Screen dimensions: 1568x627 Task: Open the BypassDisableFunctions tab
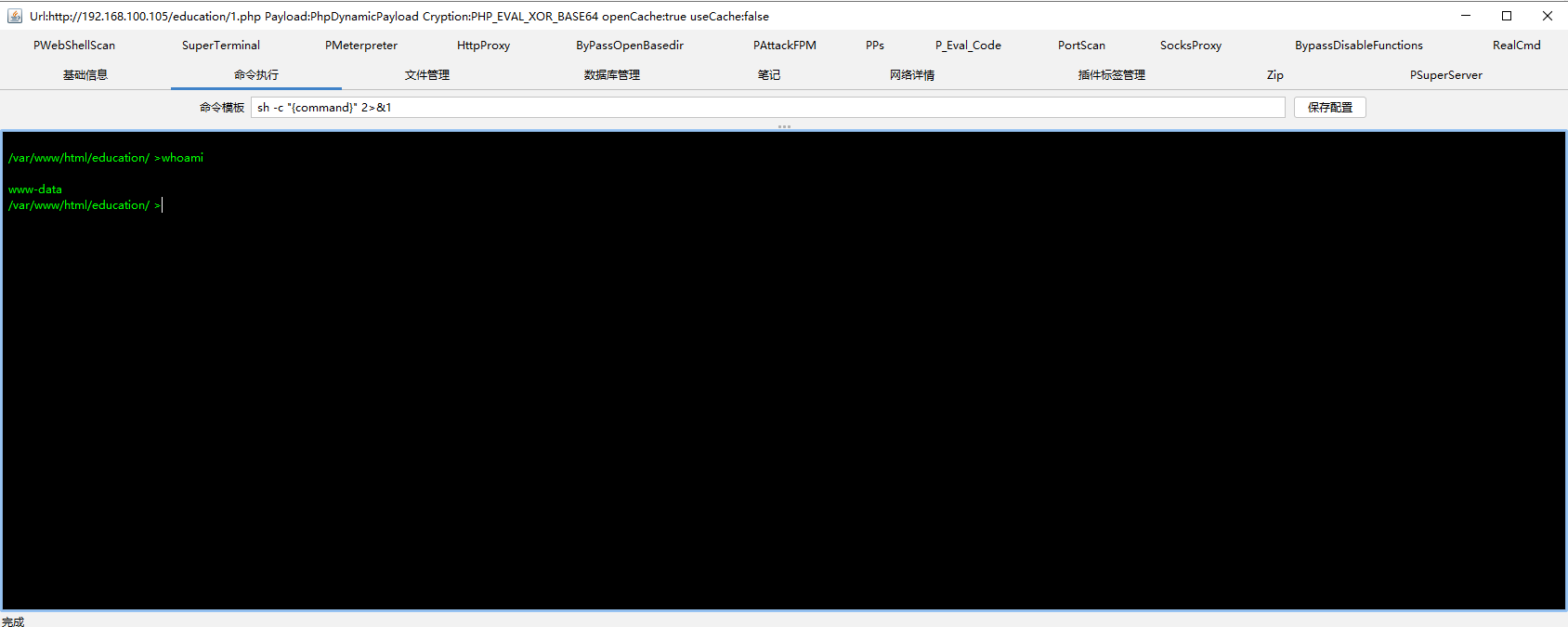[x=1359, y=45]
